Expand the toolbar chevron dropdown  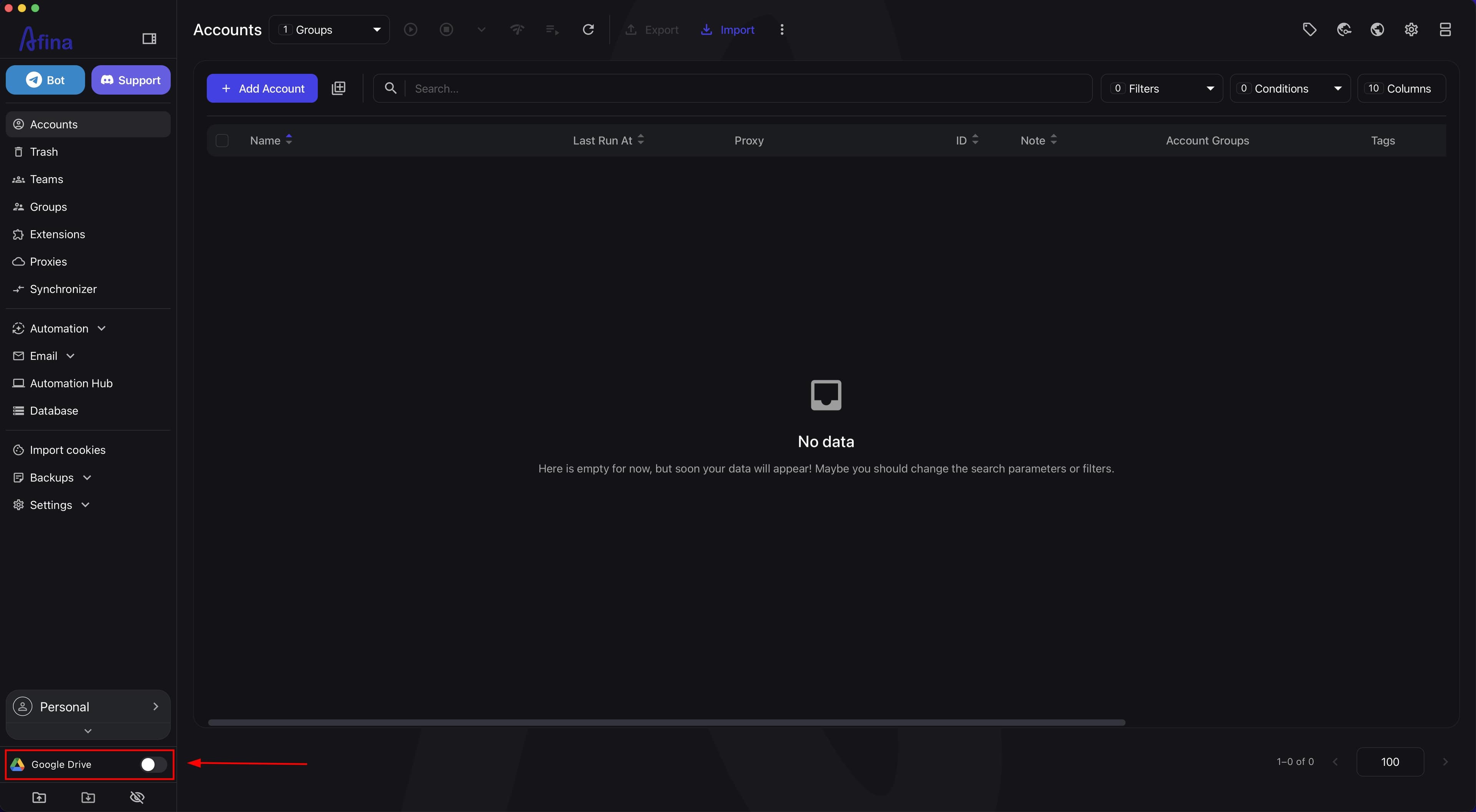pos(481,30)
